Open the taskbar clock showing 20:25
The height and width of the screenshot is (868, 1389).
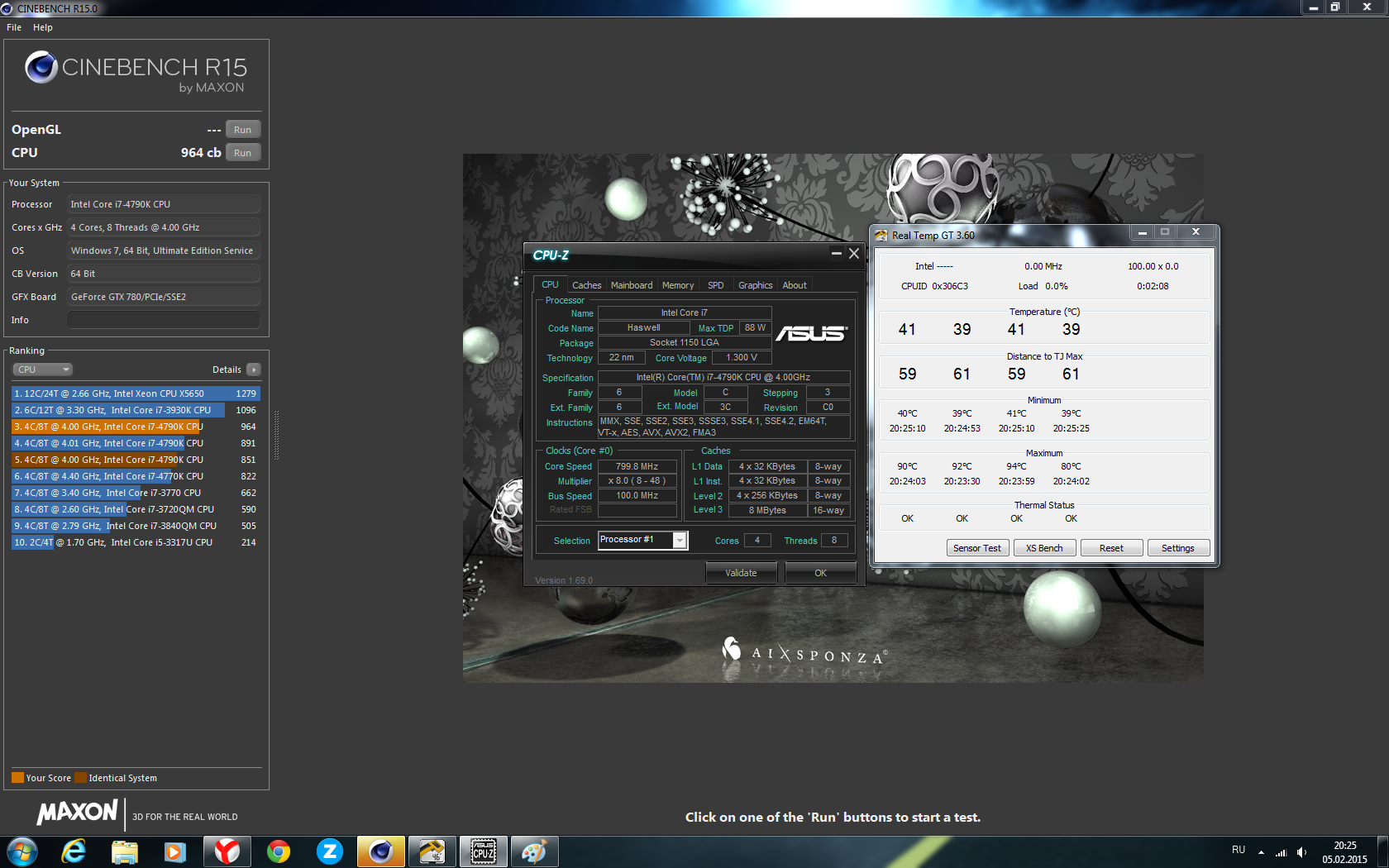click(x=1345, y=852)
